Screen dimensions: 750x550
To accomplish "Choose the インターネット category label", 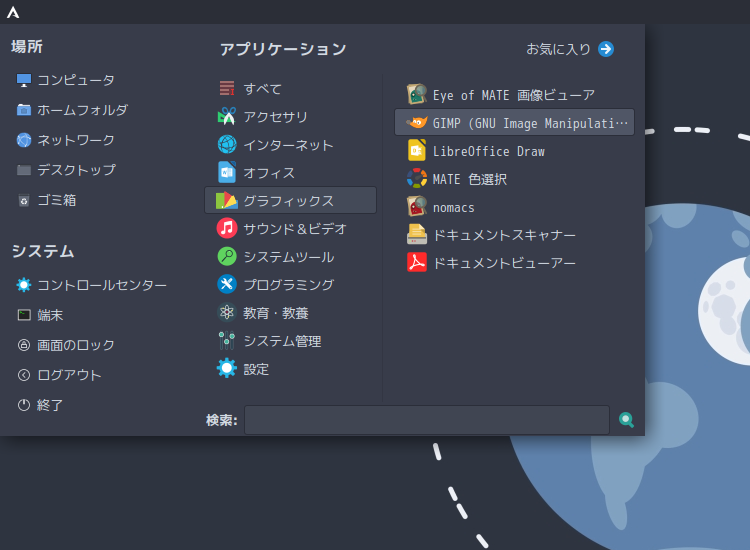I will pyautogui.click(x=288, y=145).
